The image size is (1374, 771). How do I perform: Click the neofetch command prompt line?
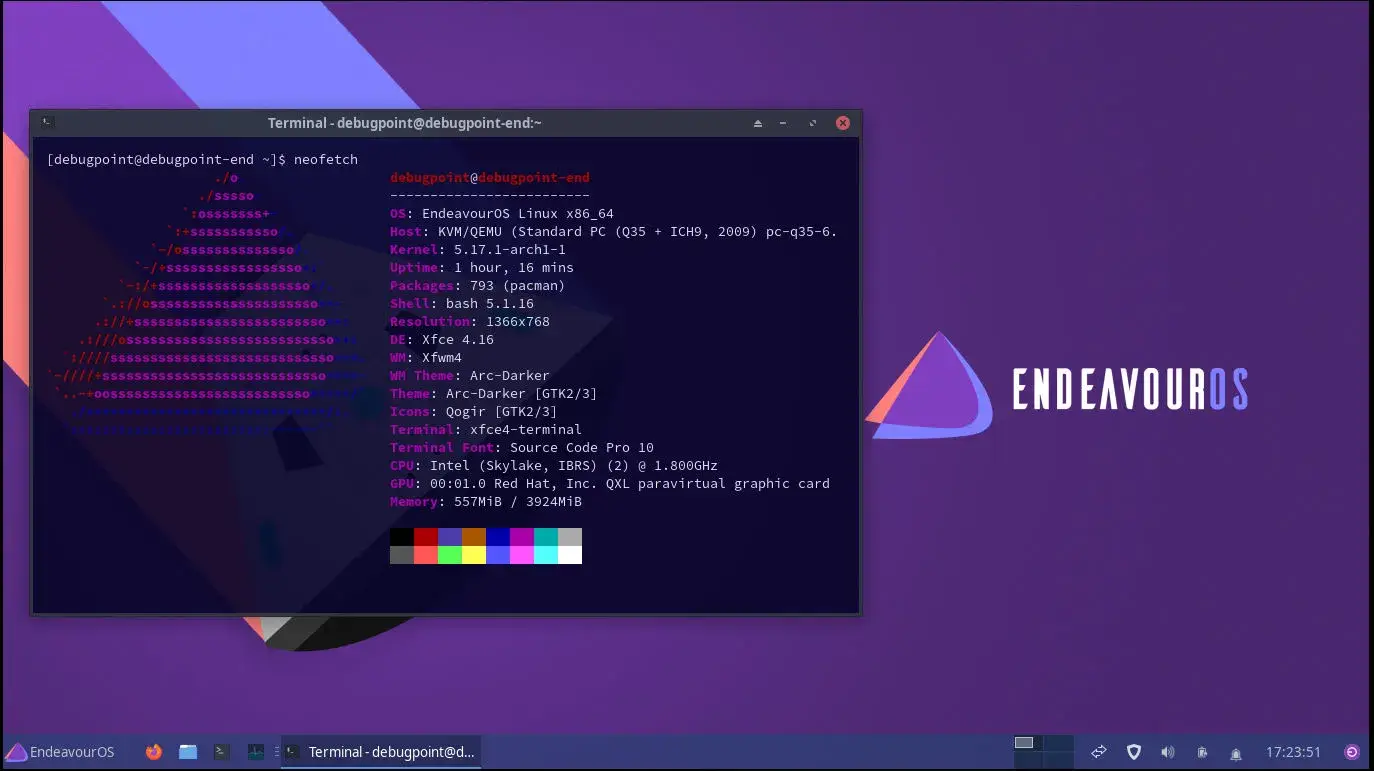coord(202,160)
